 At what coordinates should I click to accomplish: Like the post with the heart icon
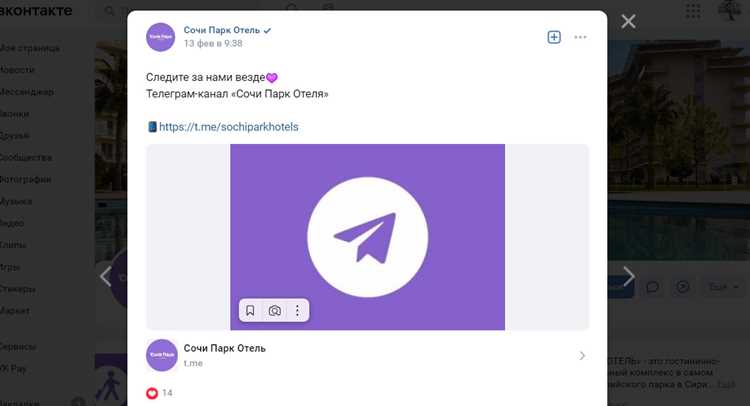tap(152, 393)
